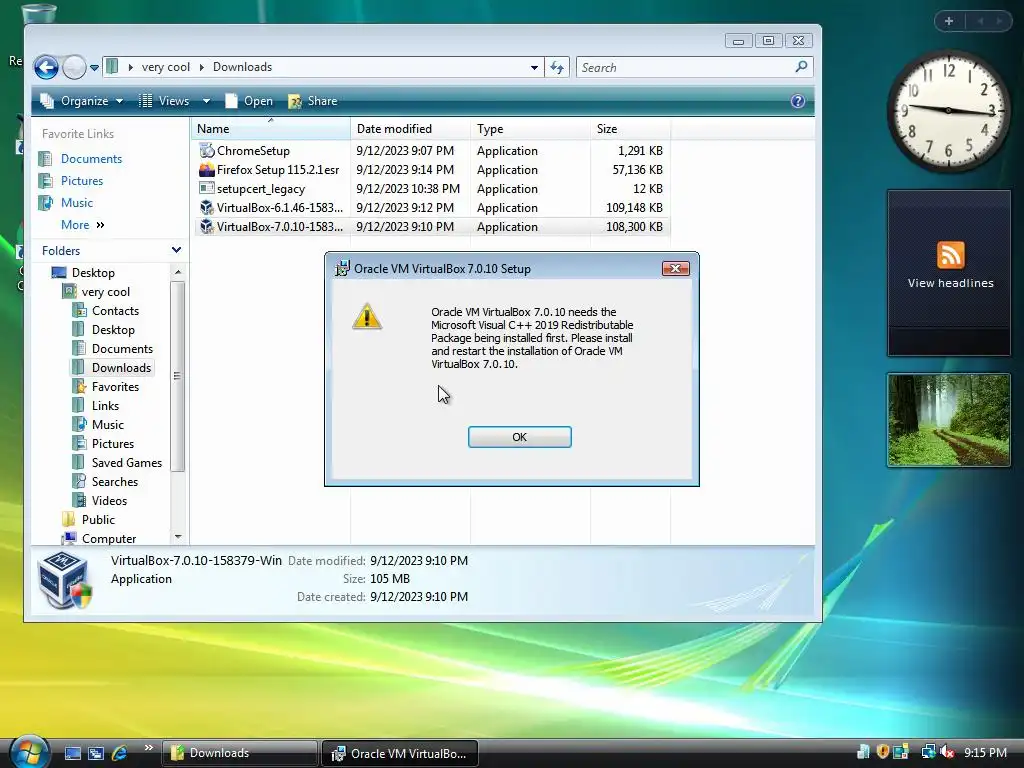Open the recent pages dropdown arrow
1024x768 pixels.
tap(94, 68)
